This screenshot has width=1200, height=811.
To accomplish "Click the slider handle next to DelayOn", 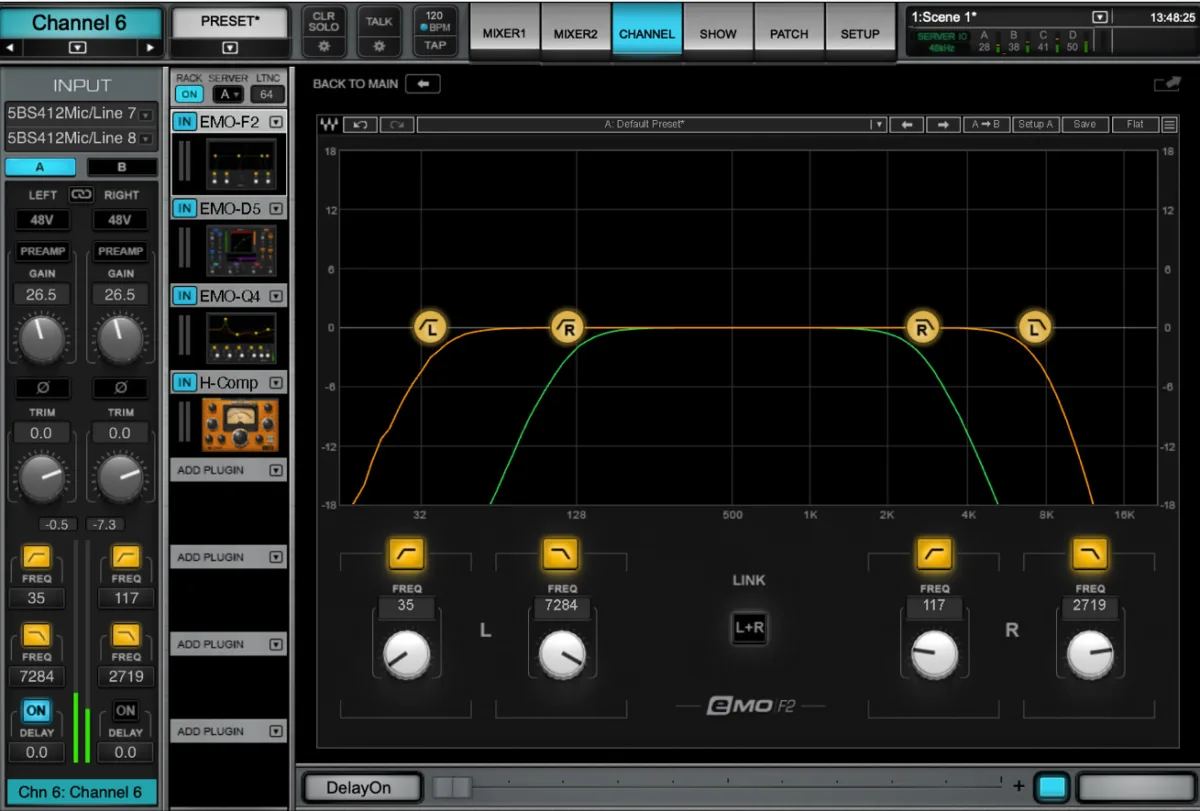I will pos(452,787).
